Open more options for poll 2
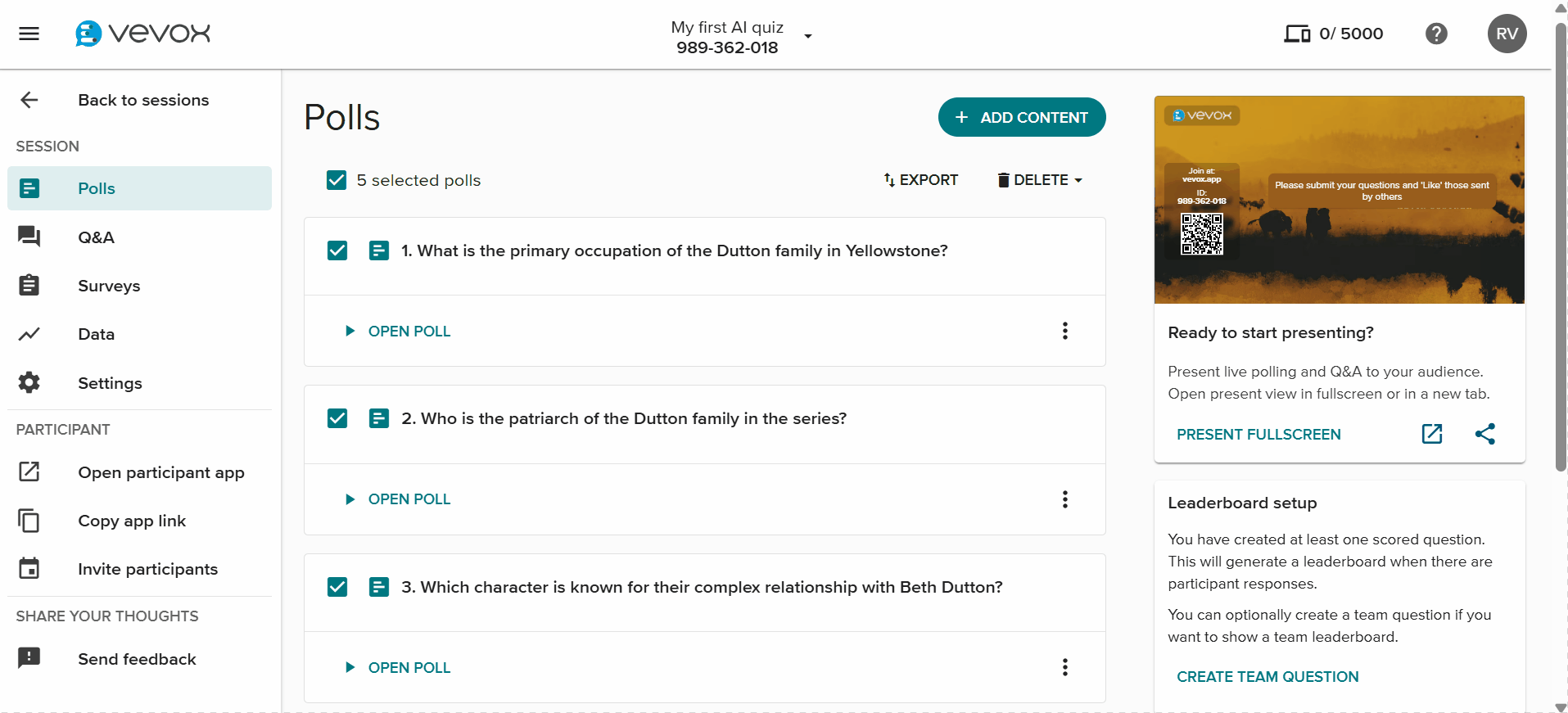Viewport: 1568px width, 713px height. (x=1064, y=499)
